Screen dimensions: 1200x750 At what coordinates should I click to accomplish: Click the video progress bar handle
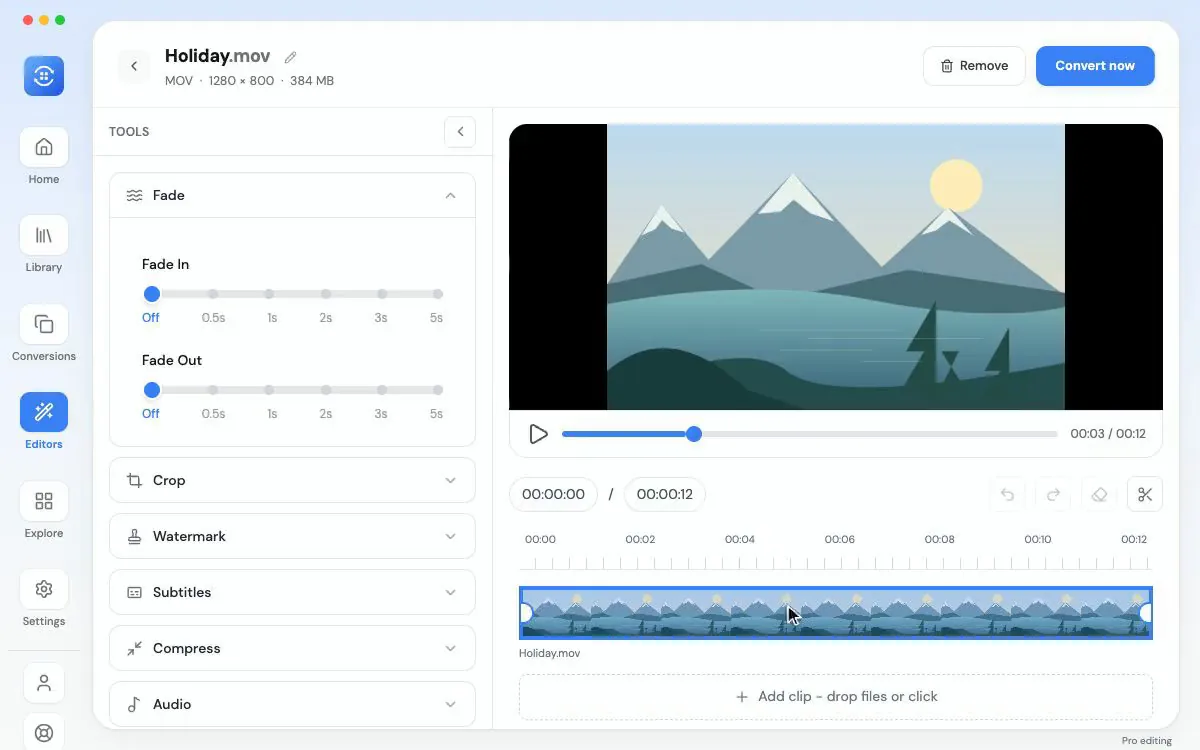pyautogui.click(x=694, y=434)
